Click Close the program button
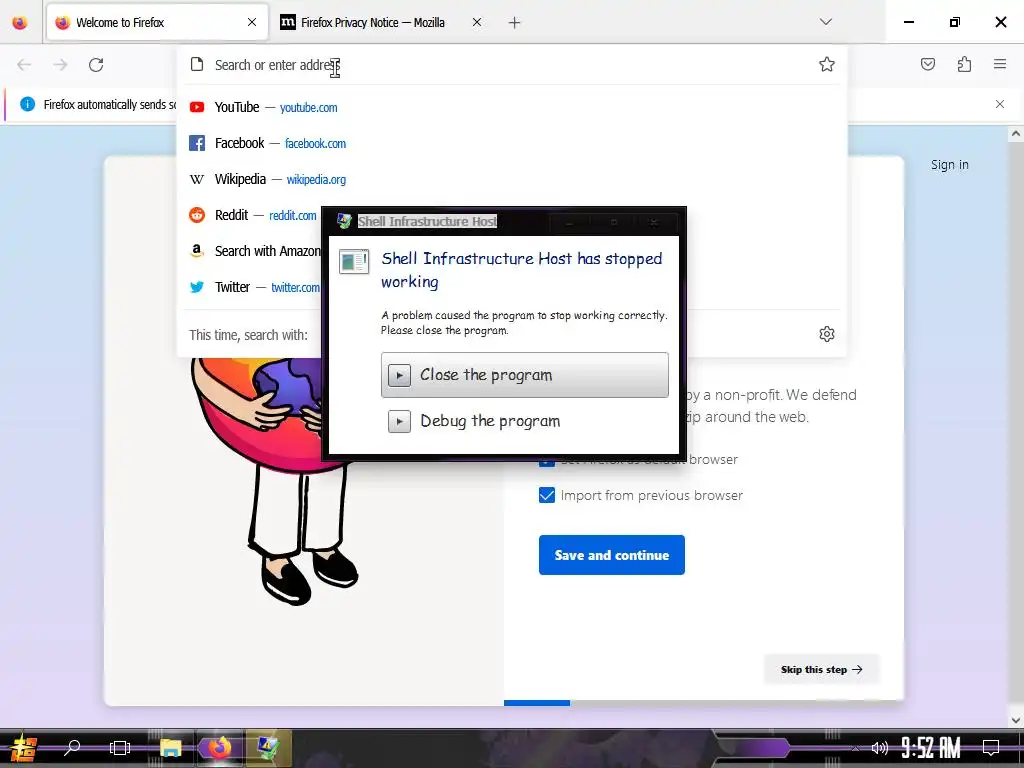The height and width of the screenshot is (768, 1024). [524, 375]
